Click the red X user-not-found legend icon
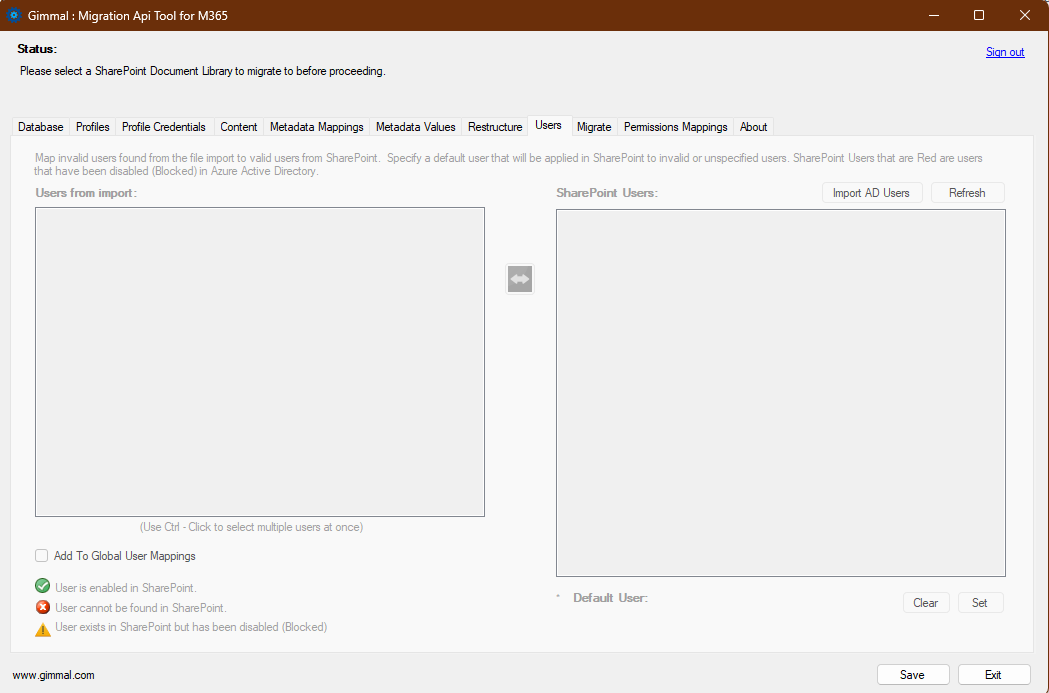The width and height of the screenshot is (1049, 693). coord(41,607)
